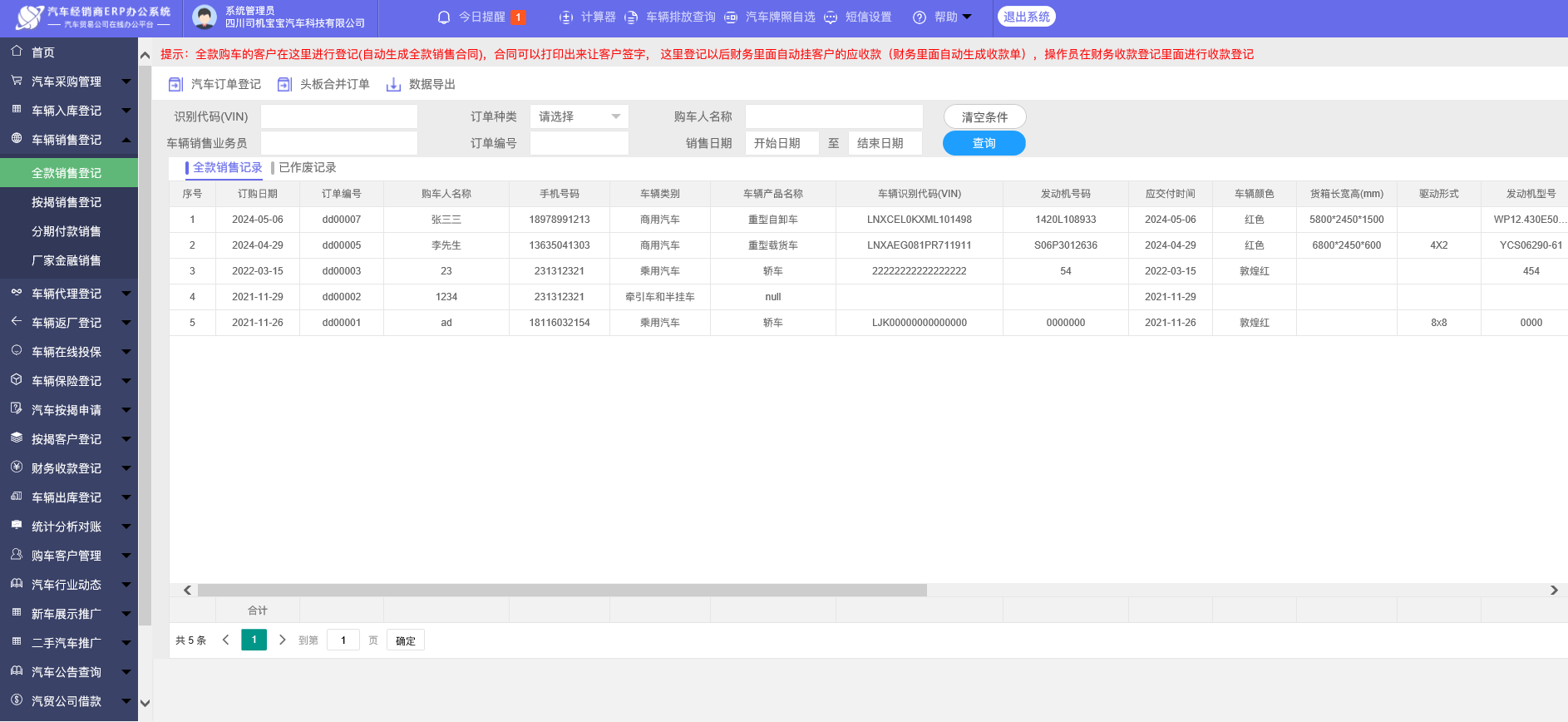The width and height of the screenshot is (1568, 722).
Task: Click the dollar icon for 汽贸公司借款
Action: coord(17,700)
